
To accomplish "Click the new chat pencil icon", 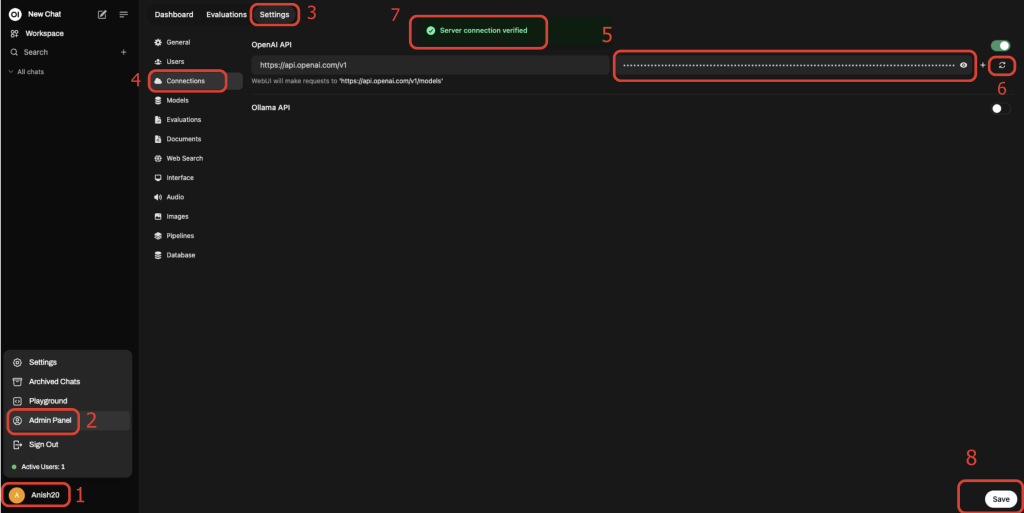I will point(102,14).
